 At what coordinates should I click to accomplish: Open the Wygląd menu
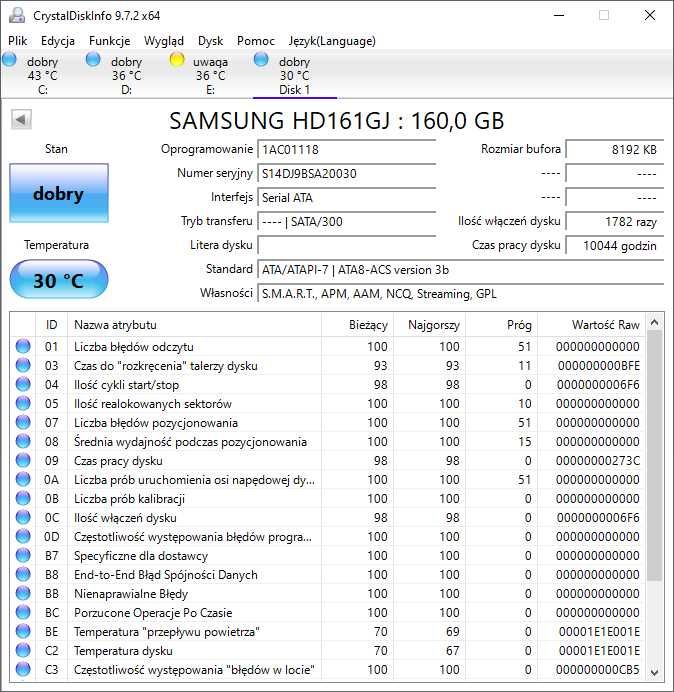pyautogui.click(x=164, y=41)
